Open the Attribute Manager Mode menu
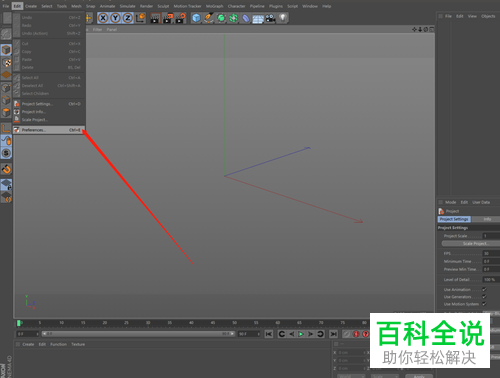The height and width of the screenshot is (378, 500). click(x=450, y=202)
